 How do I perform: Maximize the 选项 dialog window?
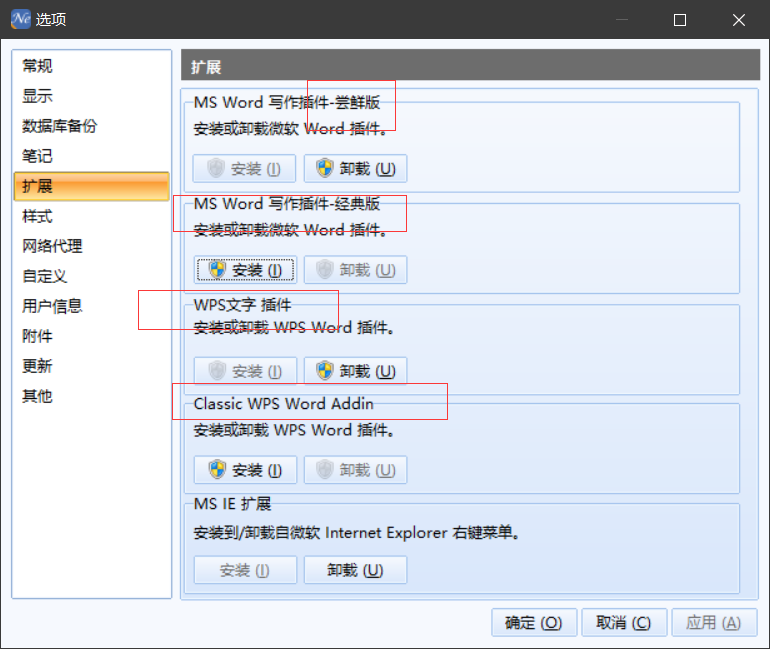[680, 20]
